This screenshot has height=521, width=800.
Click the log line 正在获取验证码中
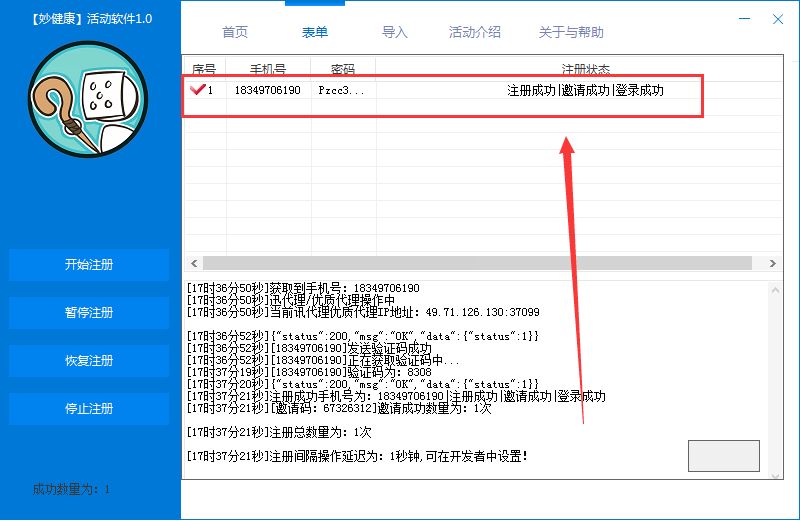pos(323,361)
